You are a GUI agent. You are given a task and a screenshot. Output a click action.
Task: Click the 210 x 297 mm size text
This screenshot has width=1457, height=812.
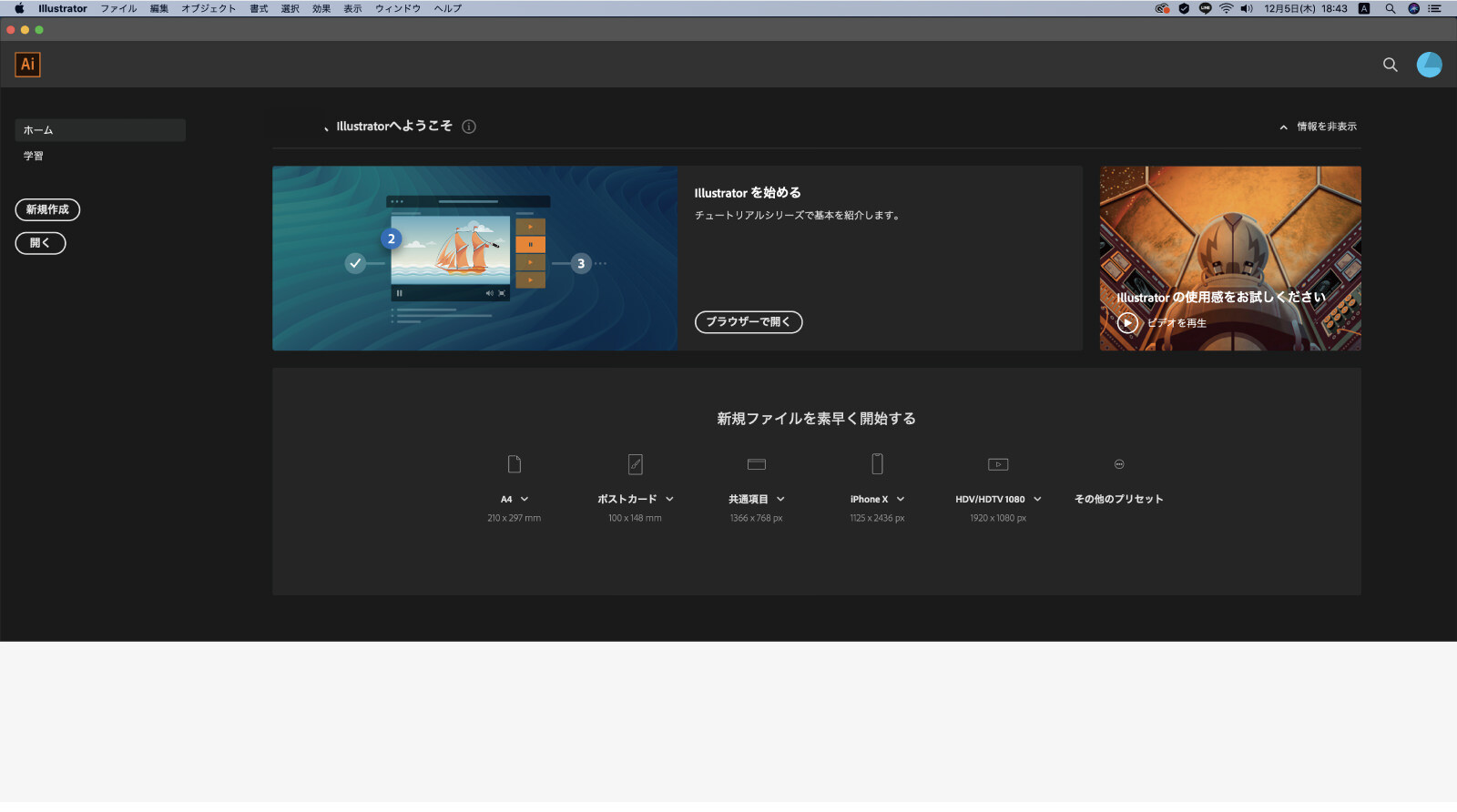coord(515,519)
